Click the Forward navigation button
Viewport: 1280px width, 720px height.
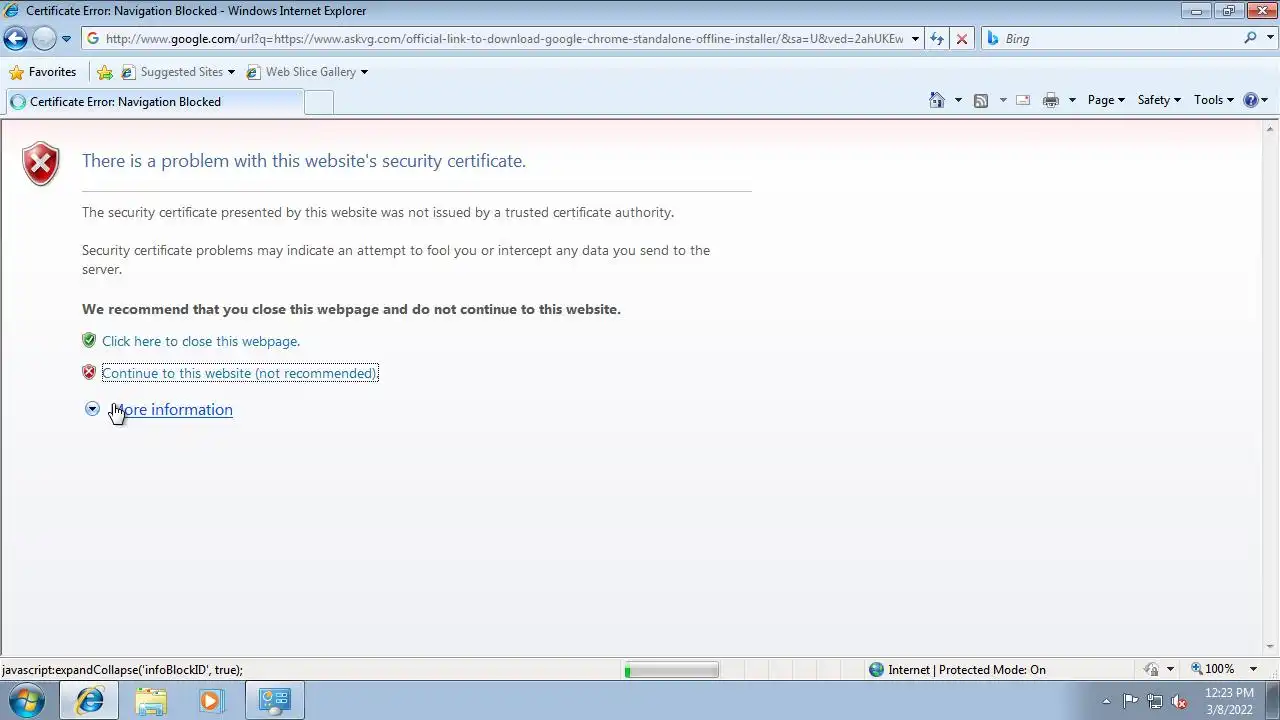point(44,39)
